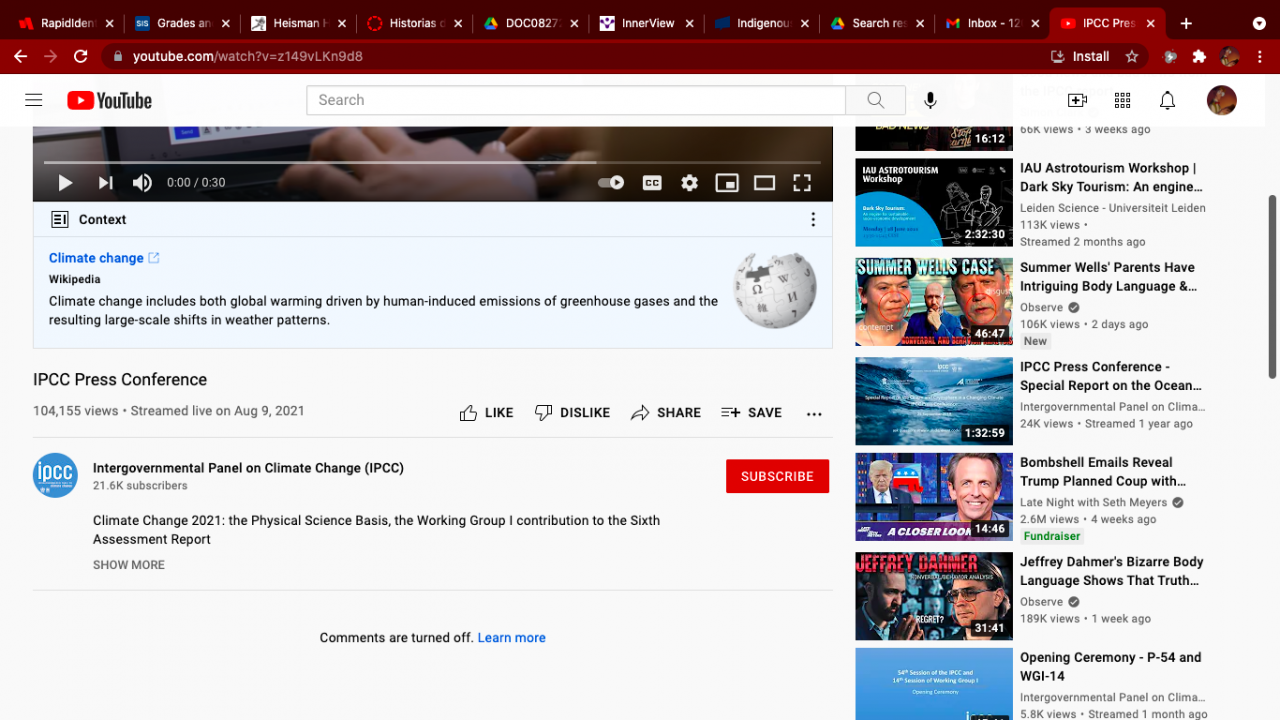Share the video
This screenshot has height=720, width=1280.
(x=666, y=413)
